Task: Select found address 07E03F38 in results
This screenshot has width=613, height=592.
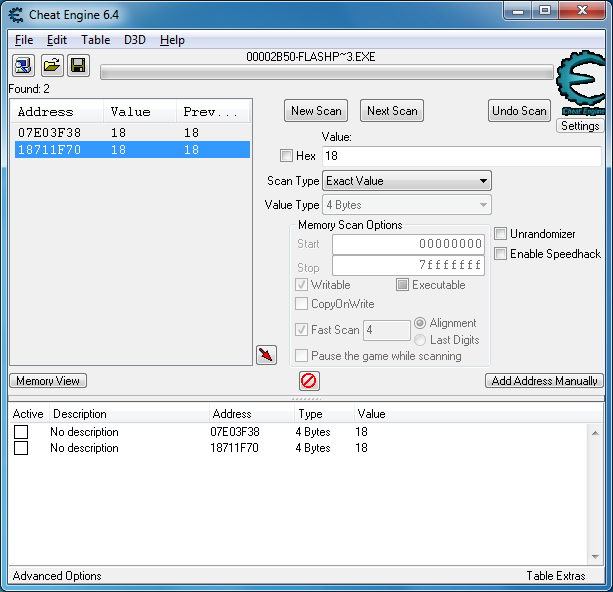Action: (x=132, y=133)
